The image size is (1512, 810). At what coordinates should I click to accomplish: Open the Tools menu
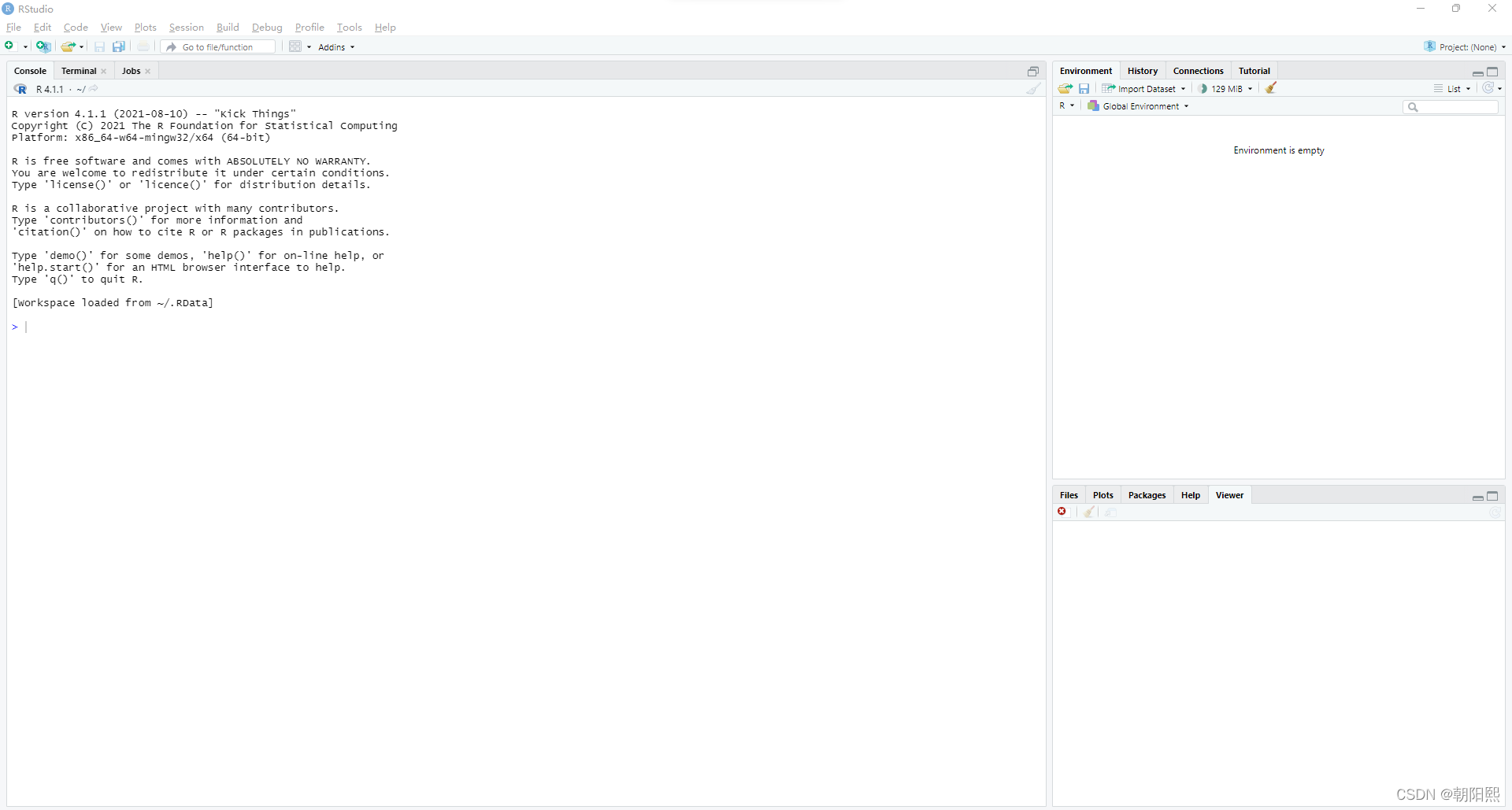pyautogui.click(x=350, y=28)
